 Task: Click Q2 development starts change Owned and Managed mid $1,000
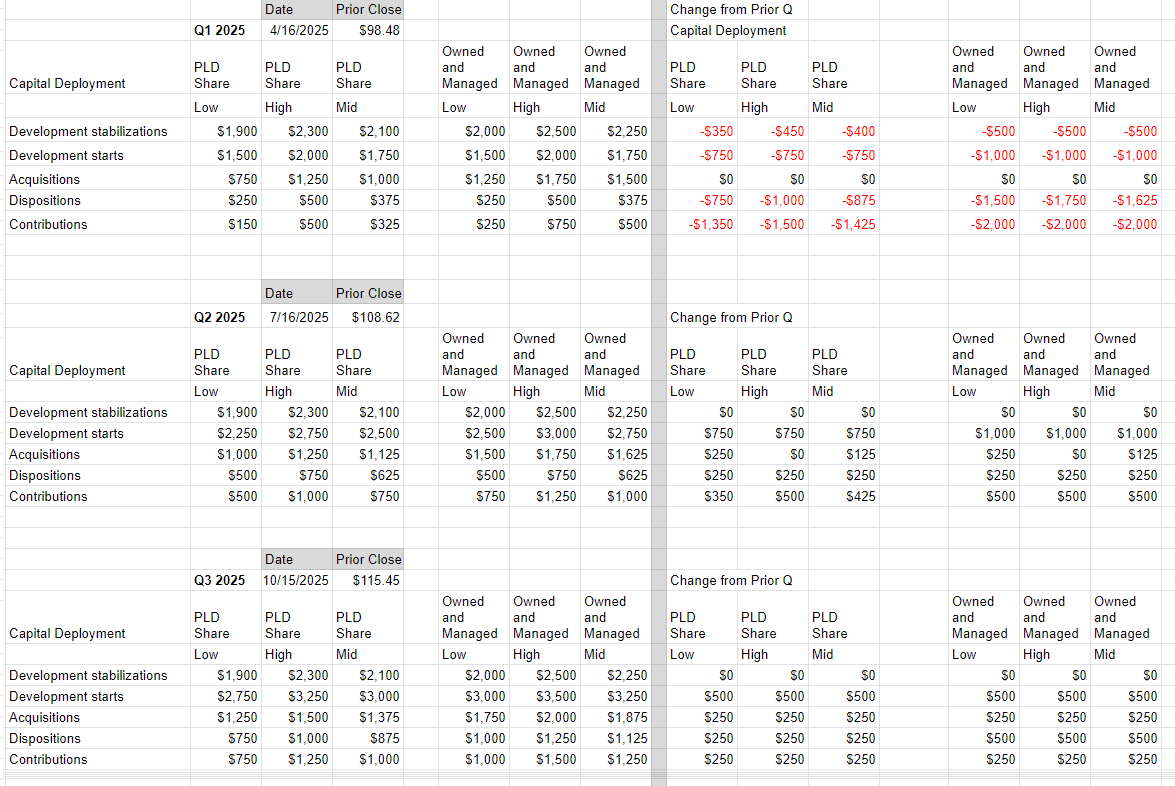click(x=1126, y=434)
